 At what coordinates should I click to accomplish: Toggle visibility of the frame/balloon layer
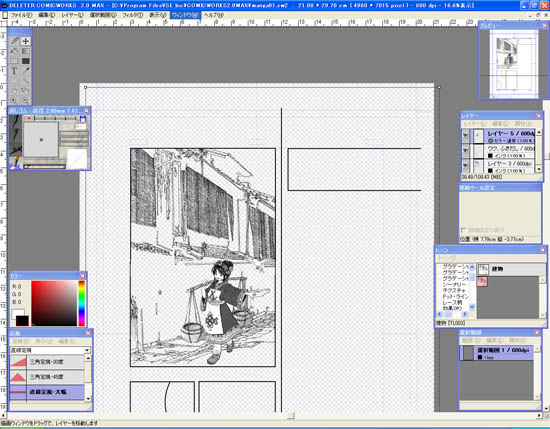coord(465,151)
